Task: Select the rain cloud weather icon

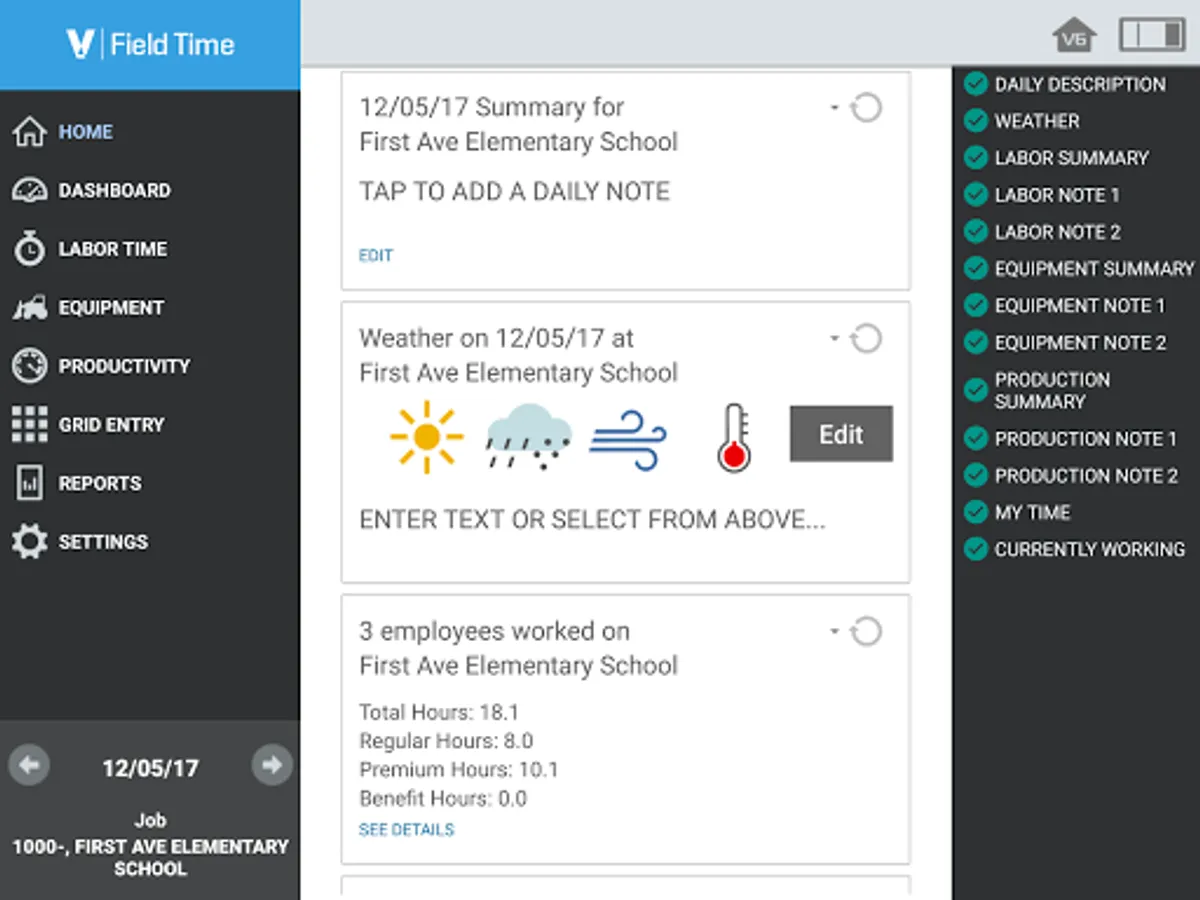Action: 529,436
